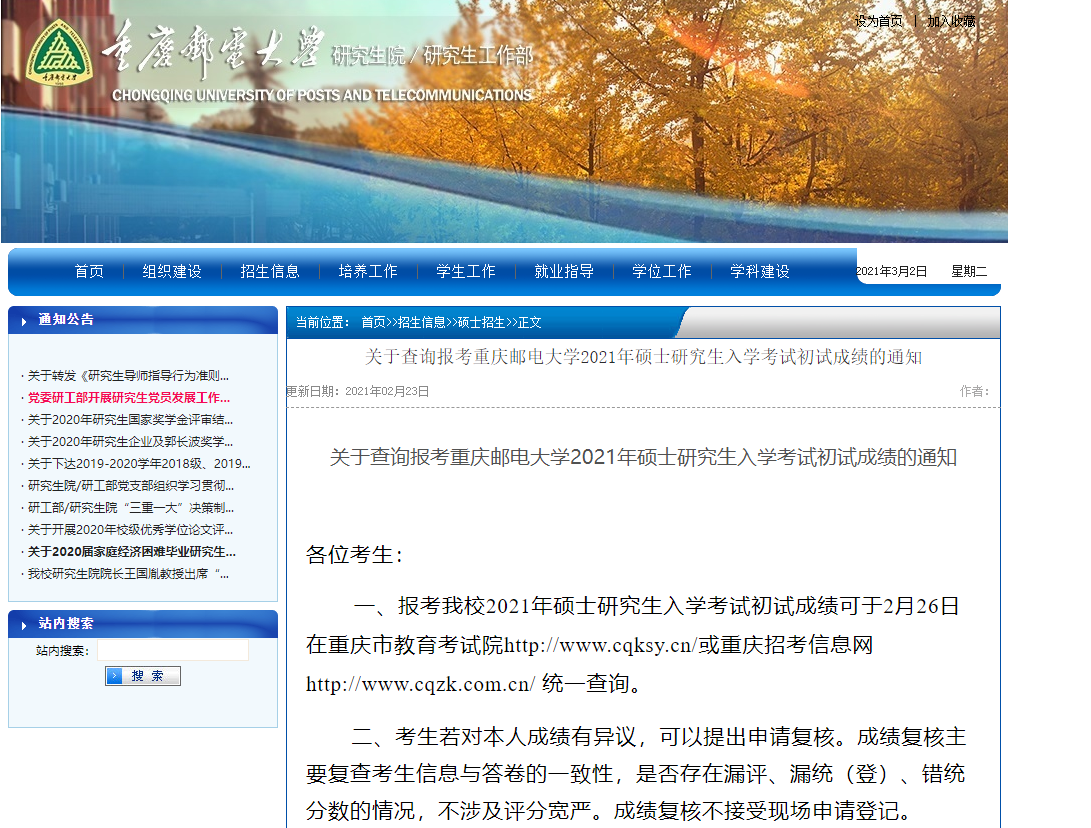Click the 设为首页 link

pos(879,22)
